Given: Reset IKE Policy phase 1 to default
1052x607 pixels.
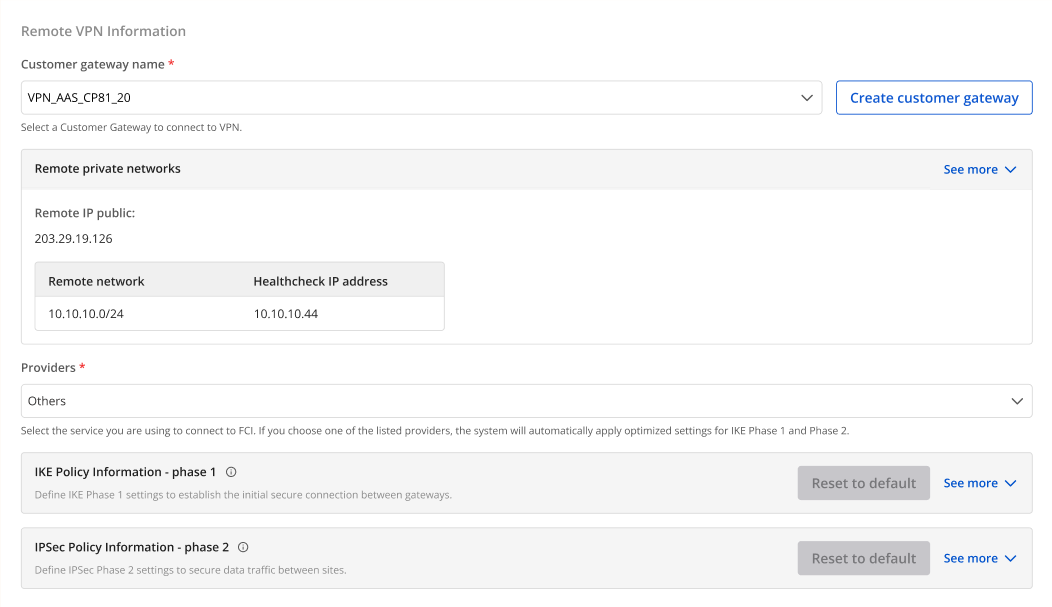Looking at the screenshot, I should coord(863,483).
